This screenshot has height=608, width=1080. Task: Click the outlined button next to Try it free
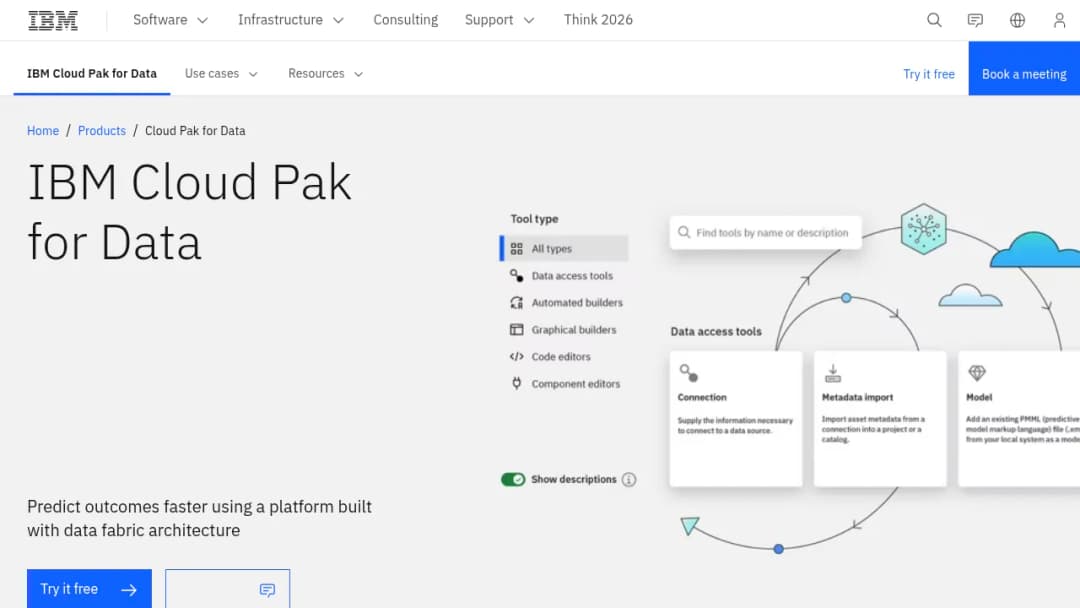pyautogui.click(x=227, y=589)
